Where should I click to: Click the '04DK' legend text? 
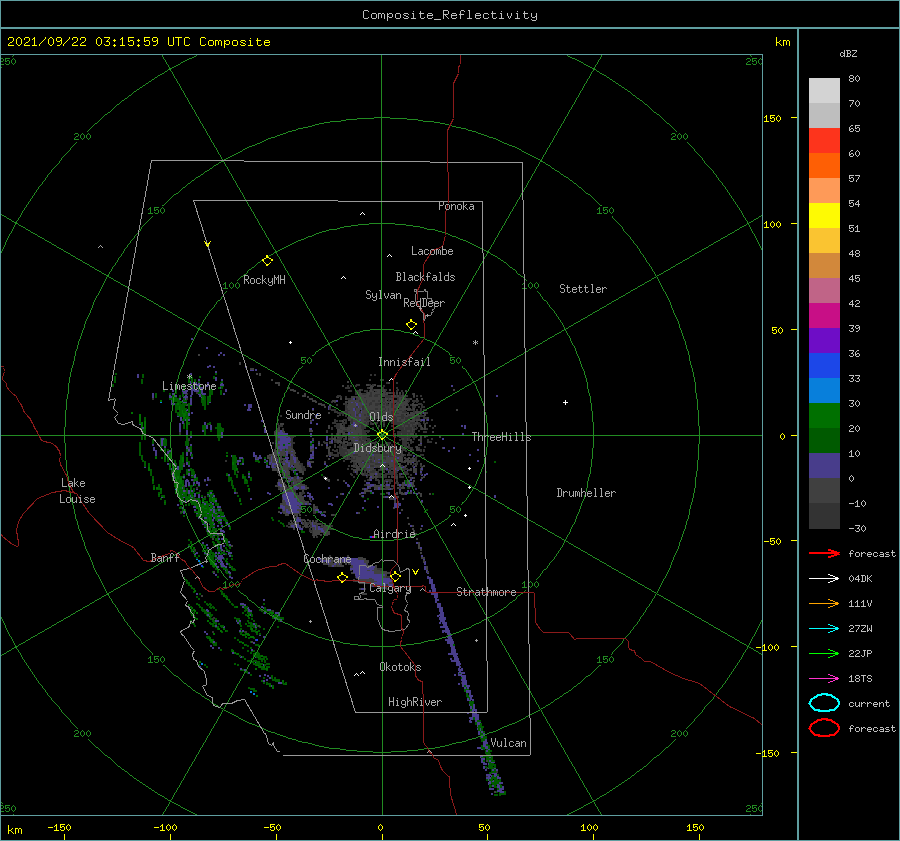[860, 578]
